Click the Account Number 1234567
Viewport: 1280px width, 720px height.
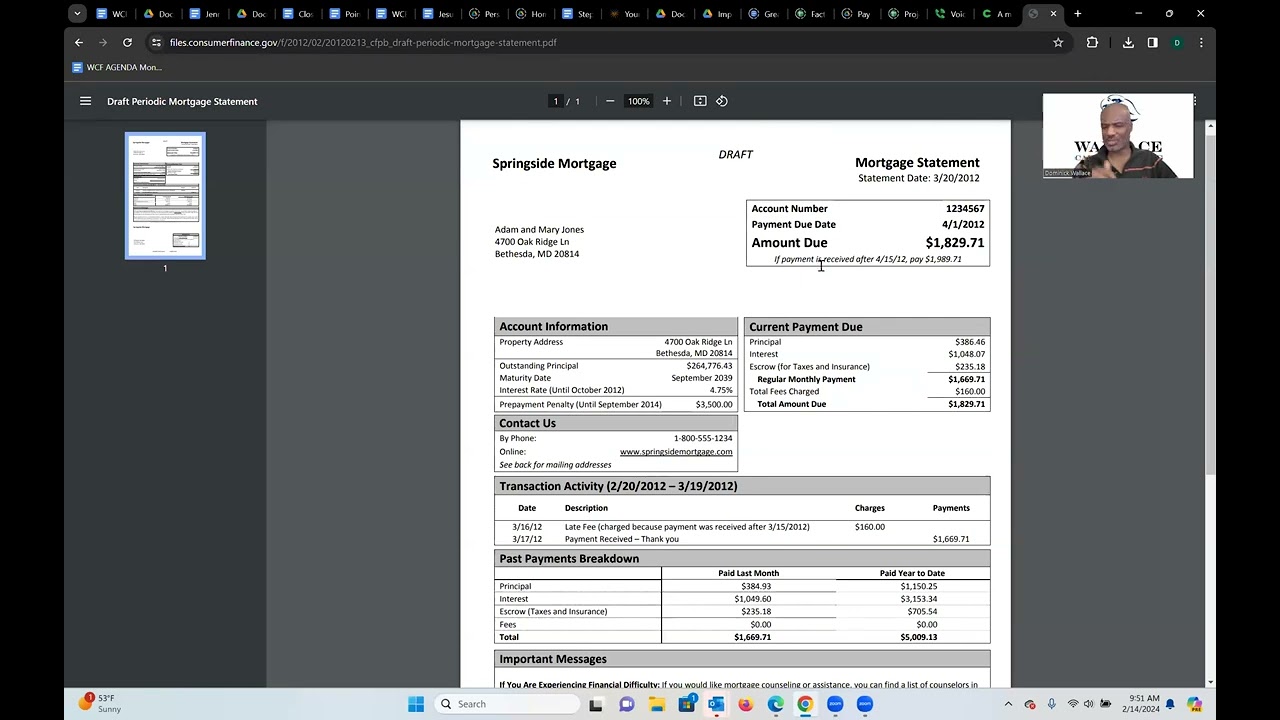point(965,209)
